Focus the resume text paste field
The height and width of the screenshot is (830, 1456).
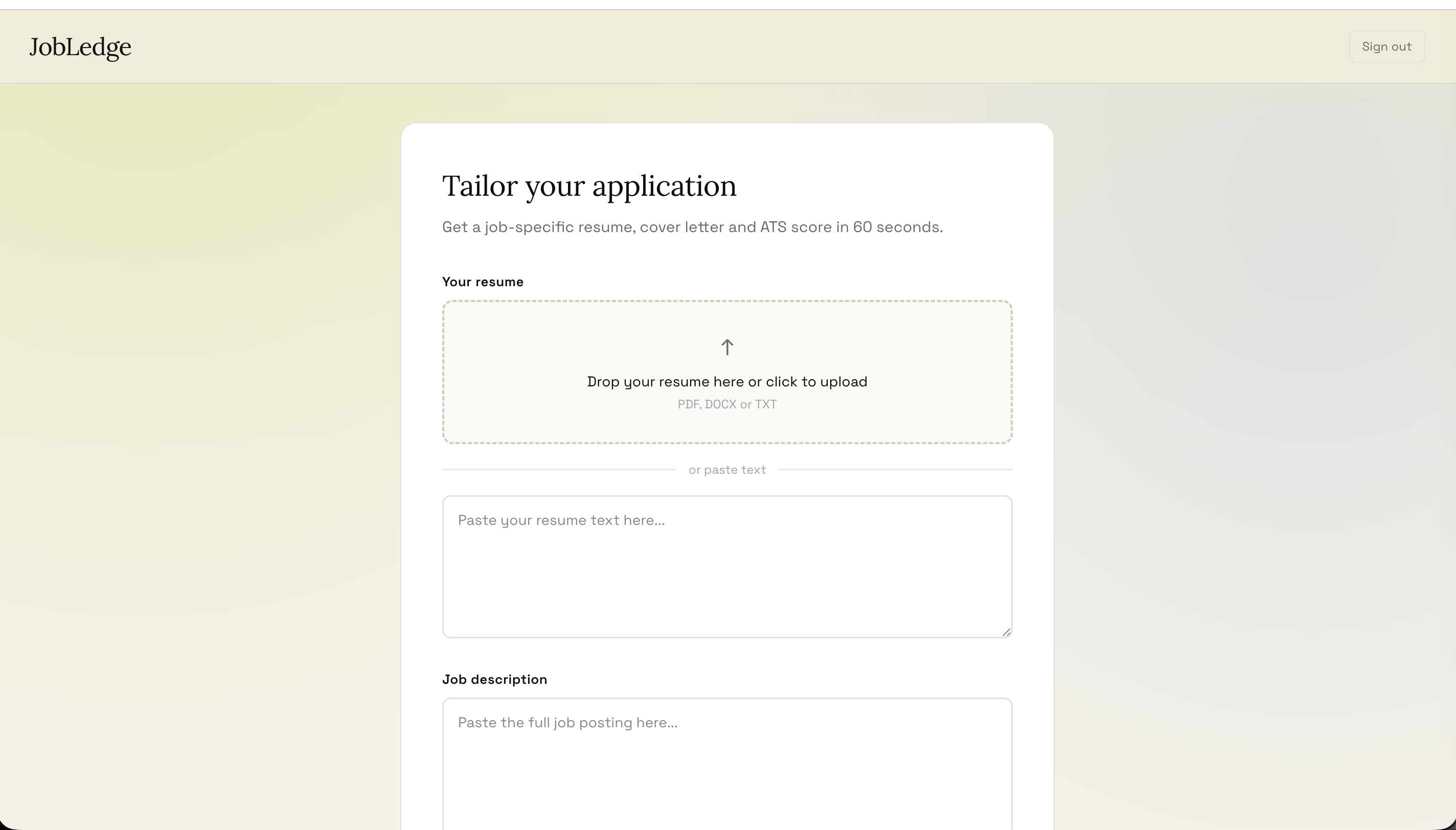point(727,567)
